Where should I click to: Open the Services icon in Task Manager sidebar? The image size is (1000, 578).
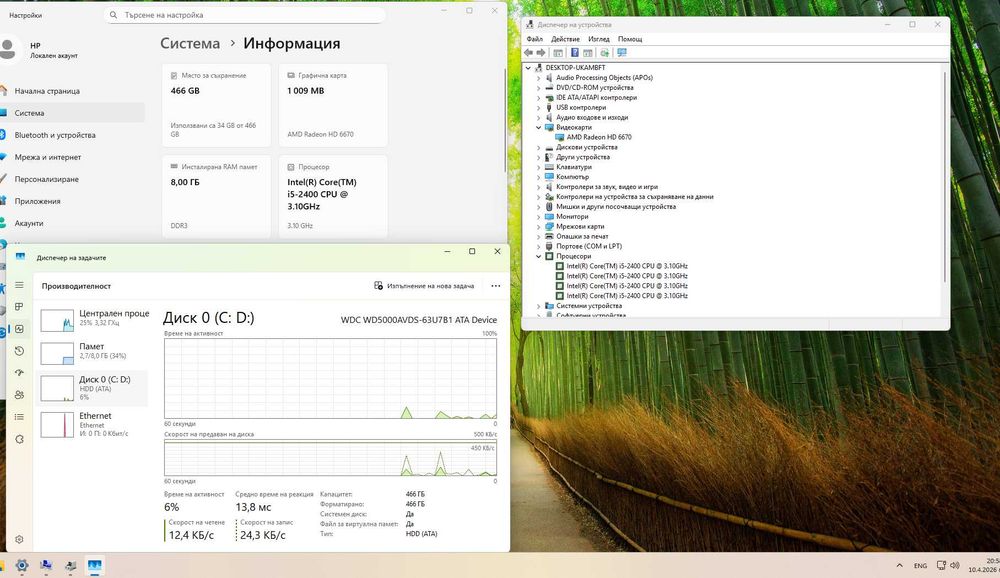click(19, 439)
